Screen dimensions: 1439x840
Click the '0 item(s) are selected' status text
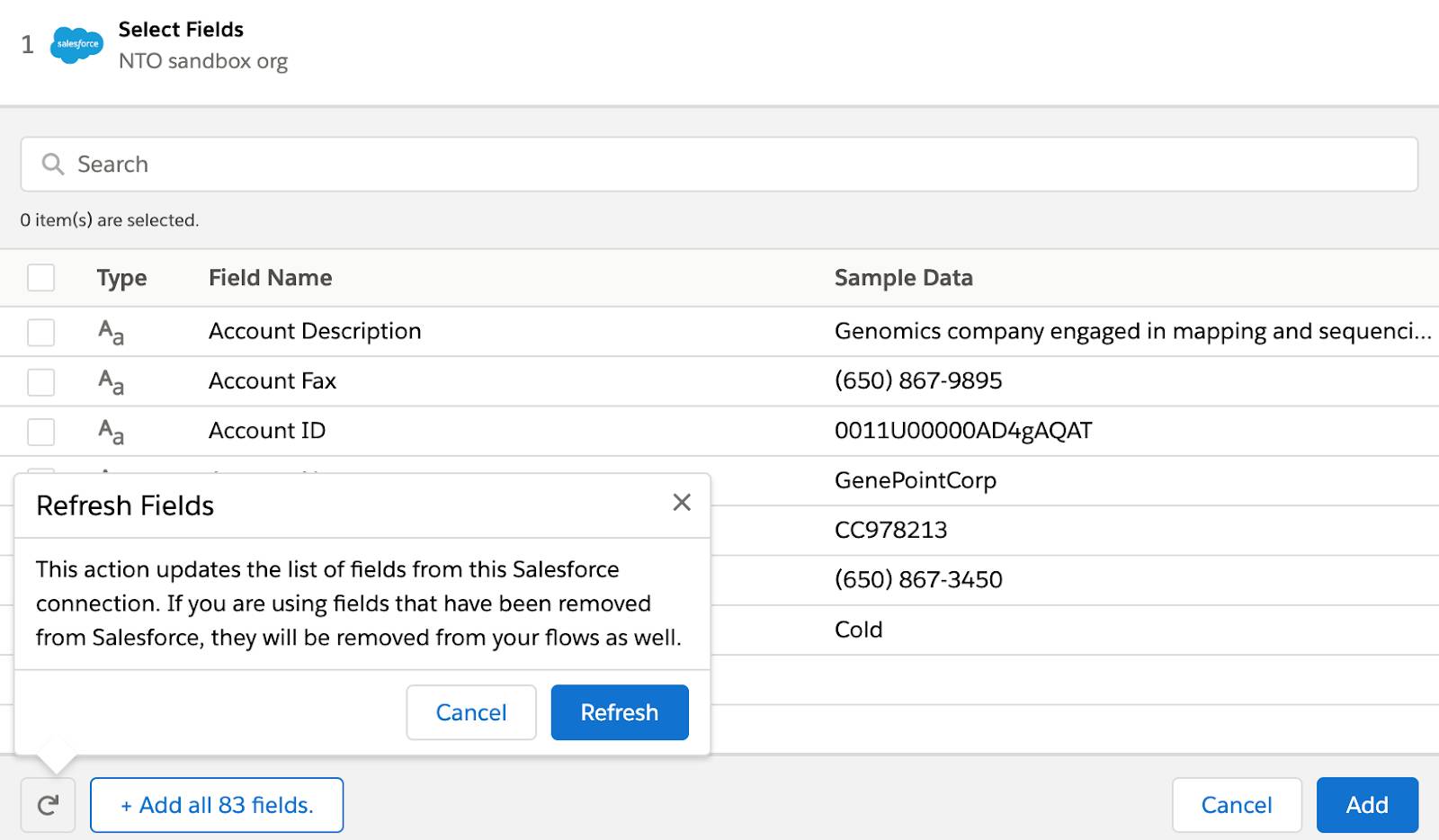click(x=110, y=219)
